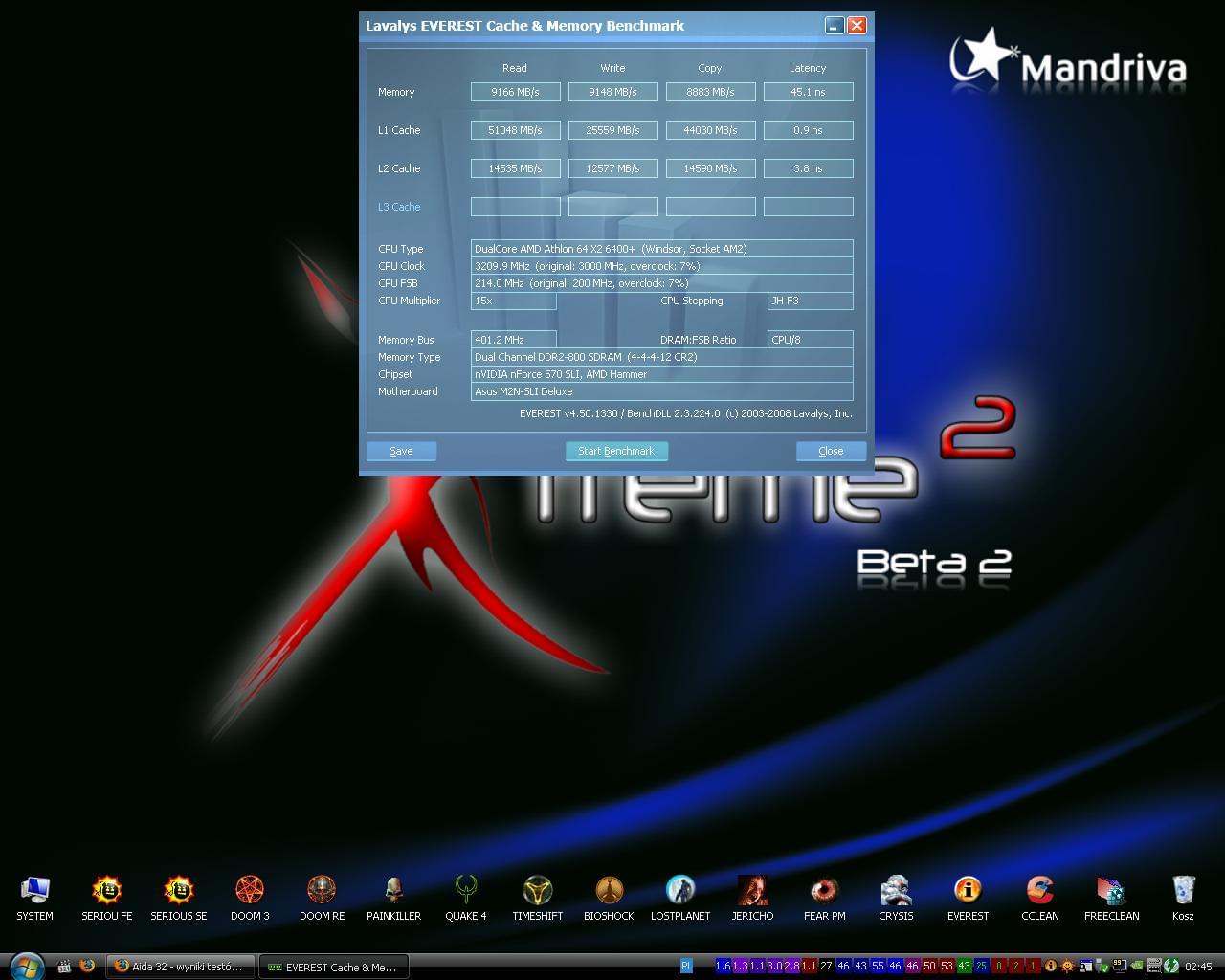Click the Close button at dialog bottom

[831, 451]
